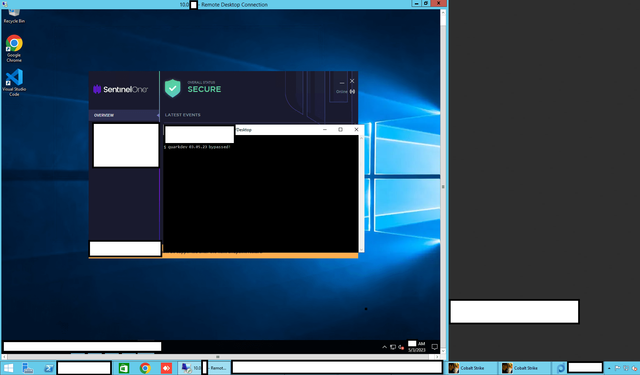
Task: Expand the host hidden tray icons arrow
Action: [x=609, y=368]
